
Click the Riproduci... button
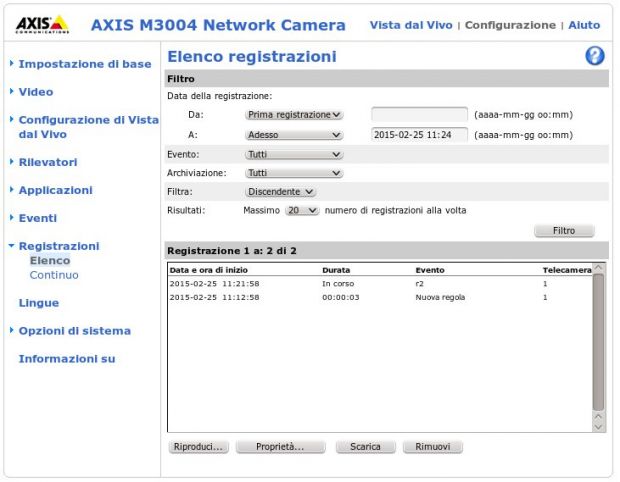198,447
